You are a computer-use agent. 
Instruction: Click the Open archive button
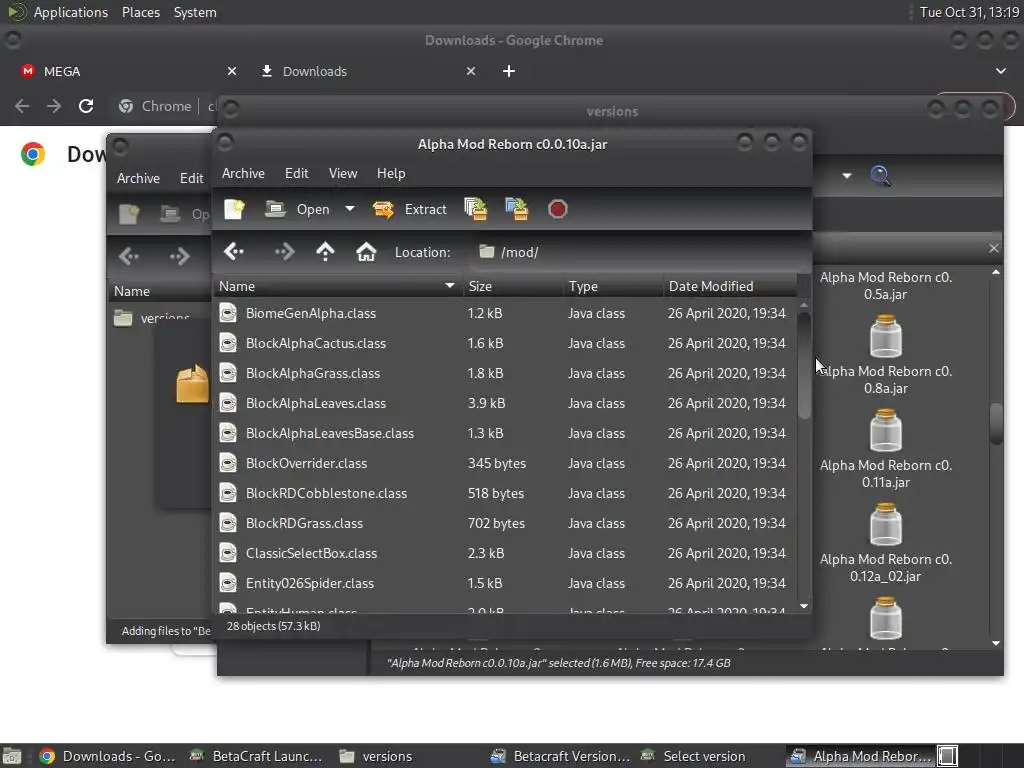298,209
